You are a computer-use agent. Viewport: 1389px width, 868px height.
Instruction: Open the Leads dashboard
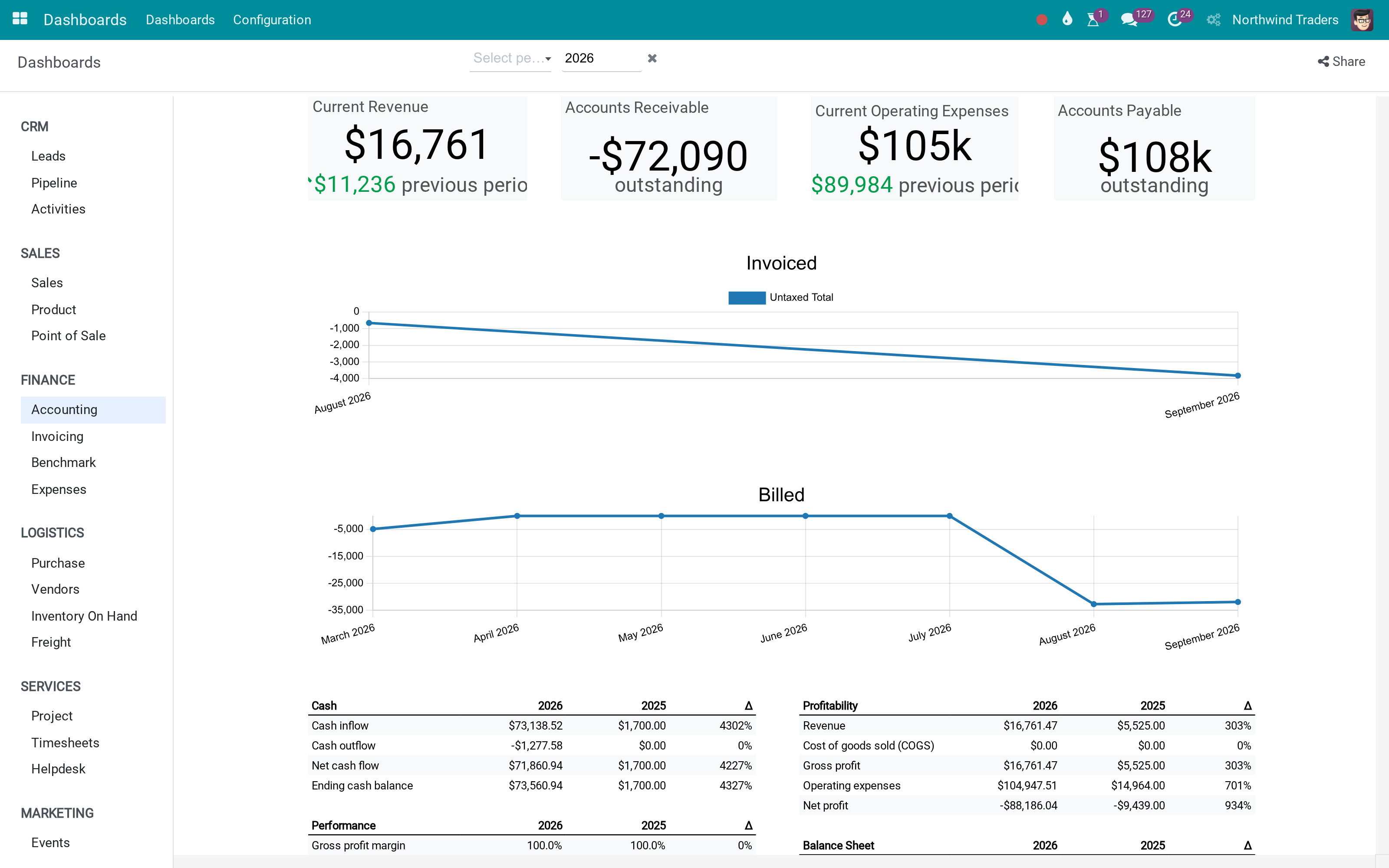[48, 156]
